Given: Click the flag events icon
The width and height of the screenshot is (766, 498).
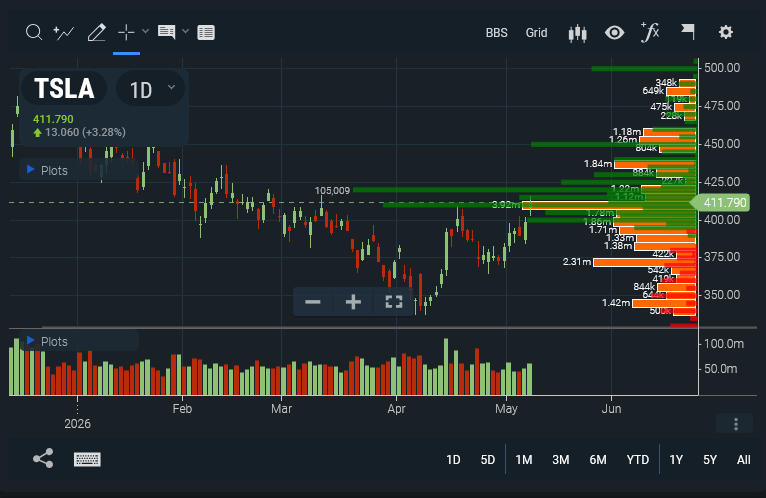Looking at the screenshot, I should pyautogui.click(x=688, y=32).
